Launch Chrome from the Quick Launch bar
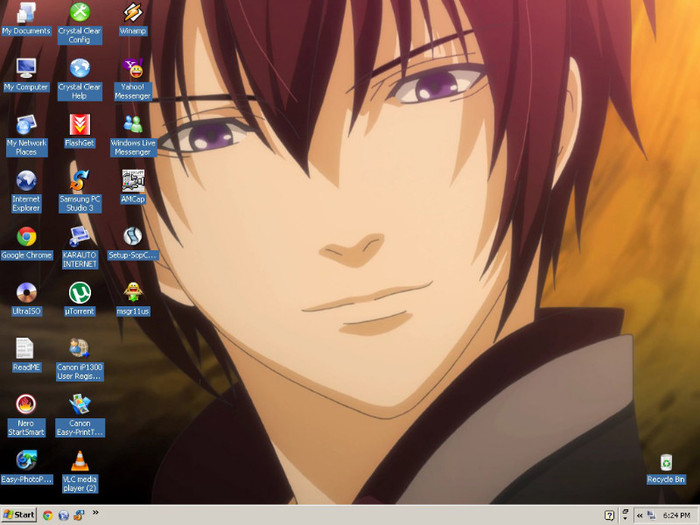 click(x=47, y=515)
